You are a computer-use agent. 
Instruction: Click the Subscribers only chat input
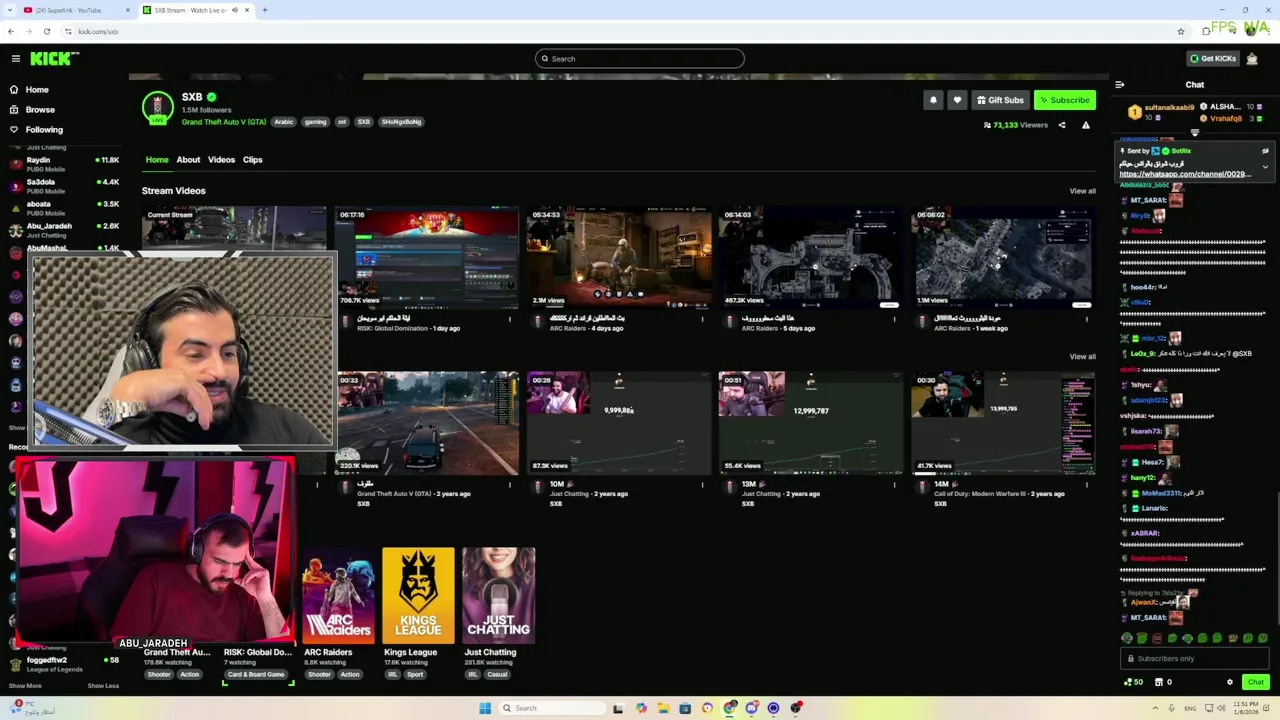pos(1194,659)
